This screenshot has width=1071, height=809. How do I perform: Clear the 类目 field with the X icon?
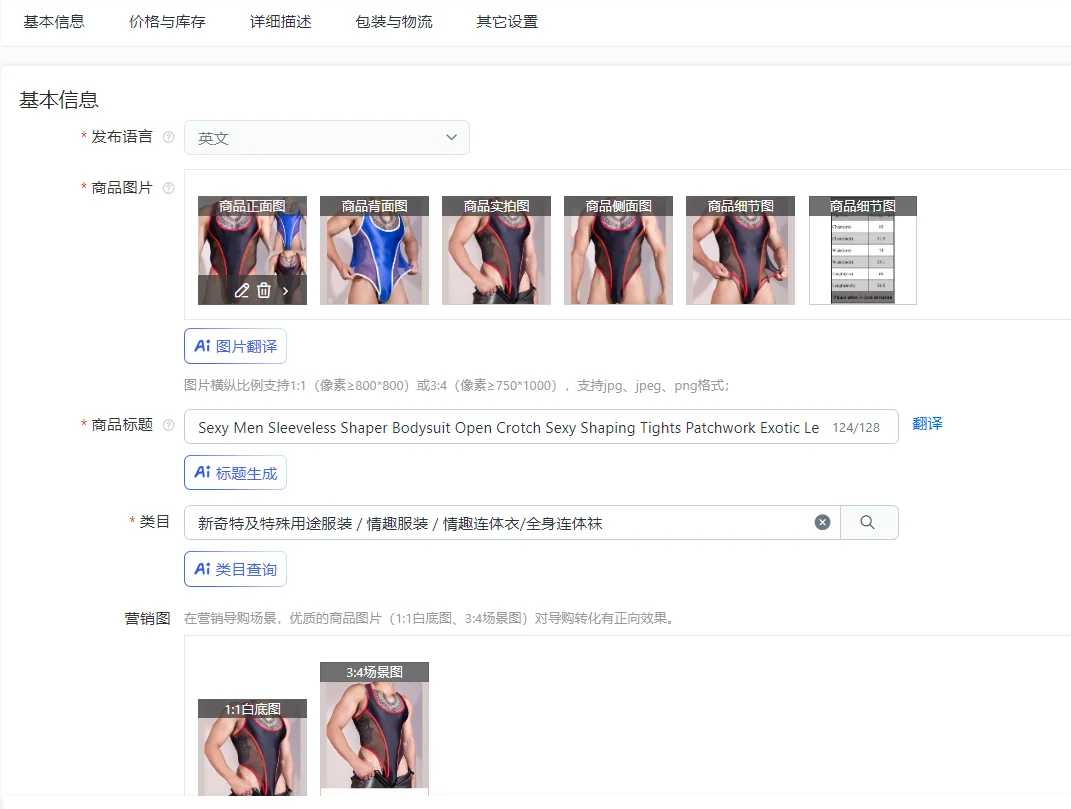tap(822, 523)
